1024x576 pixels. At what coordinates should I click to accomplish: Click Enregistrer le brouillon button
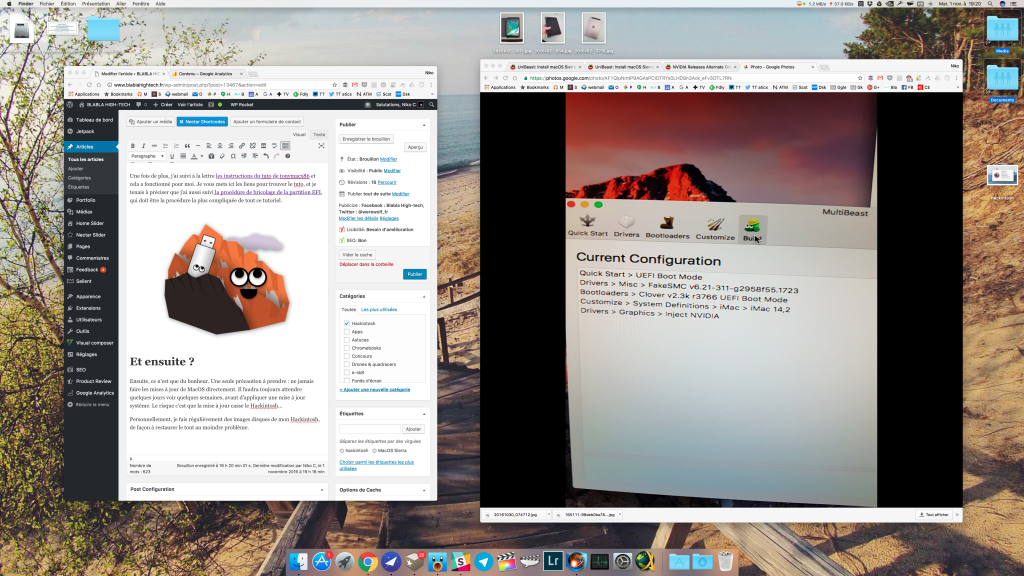coord(366,139)
